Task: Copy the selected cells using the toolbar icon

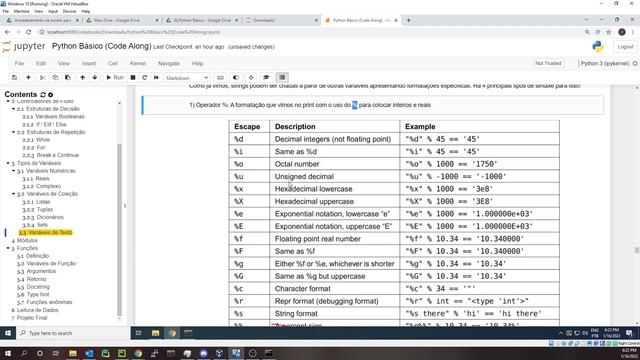Action: click(55, 78)
